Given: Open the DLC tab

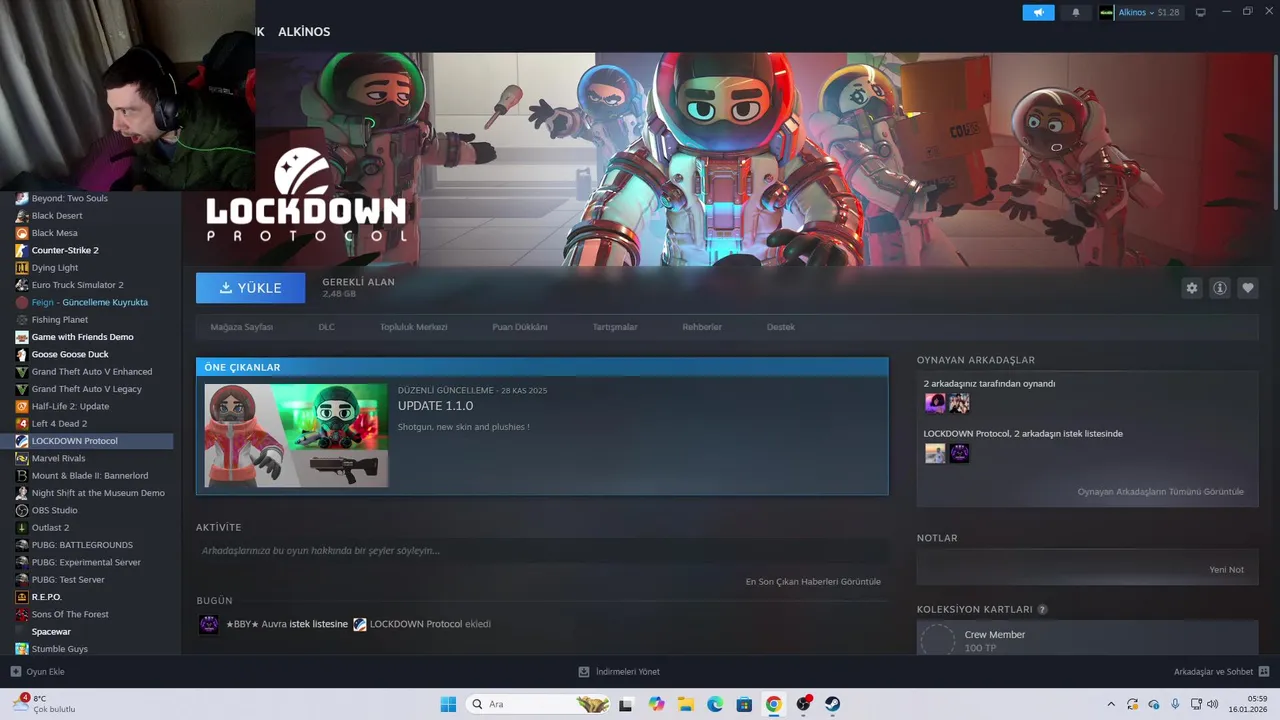Looking at the screenshot, I should pos(326,327).
